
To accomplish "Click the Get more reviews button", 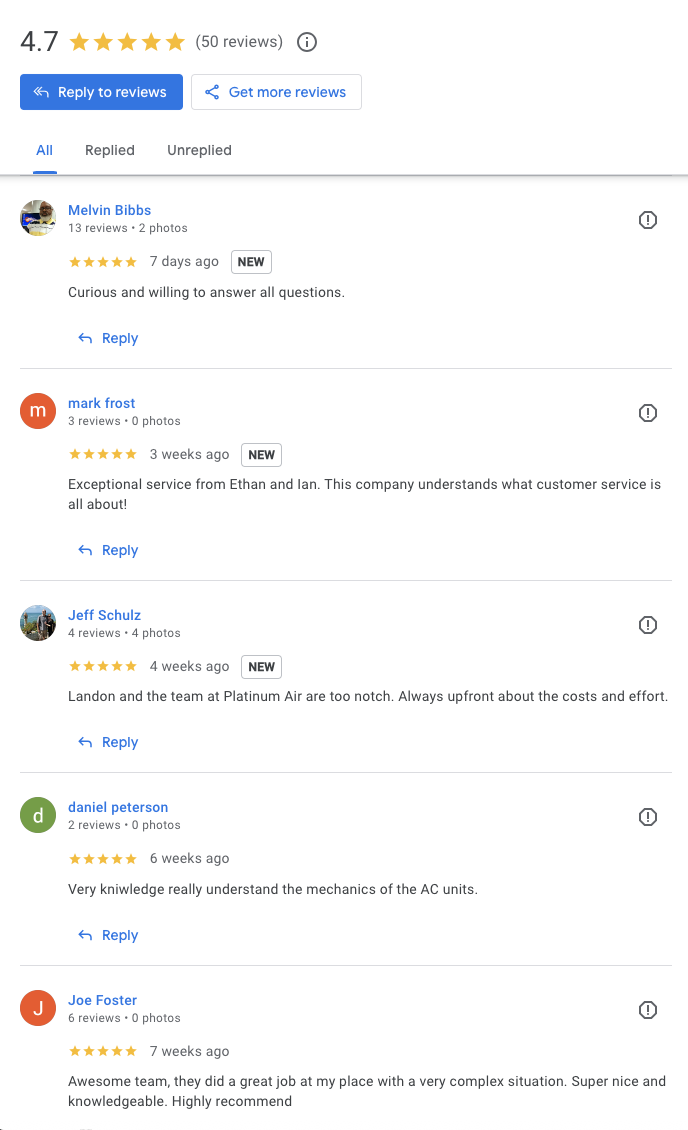I will point(276,91).
